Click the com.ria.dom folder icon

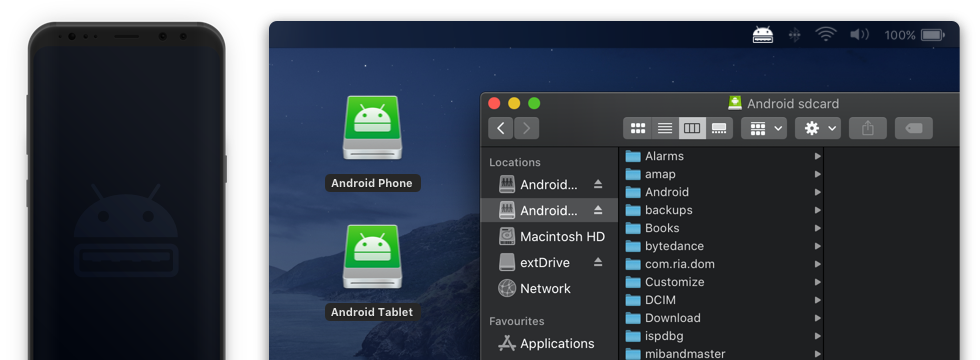click(x=633, y=264)
